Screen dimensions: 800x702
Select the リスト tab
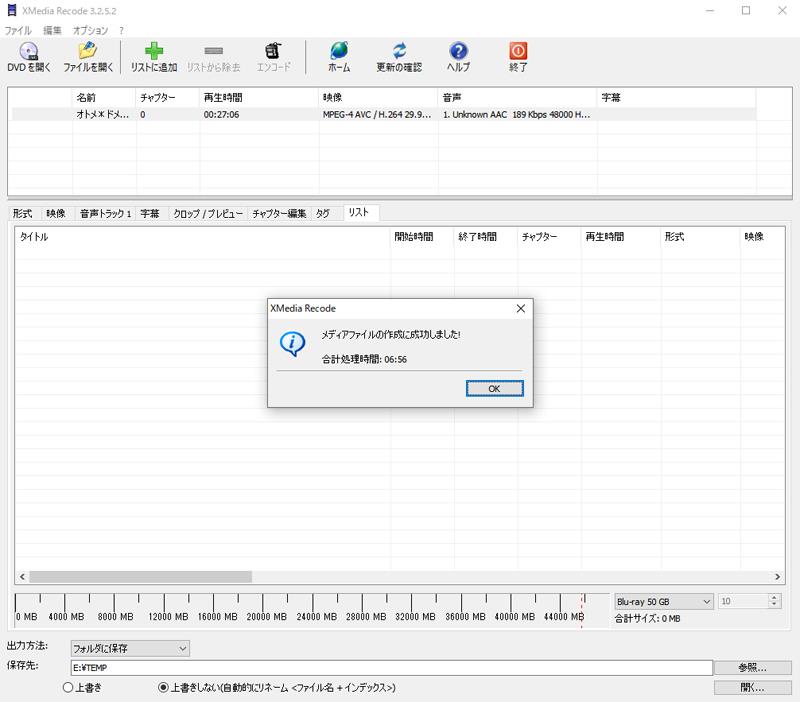coord(359,212)
